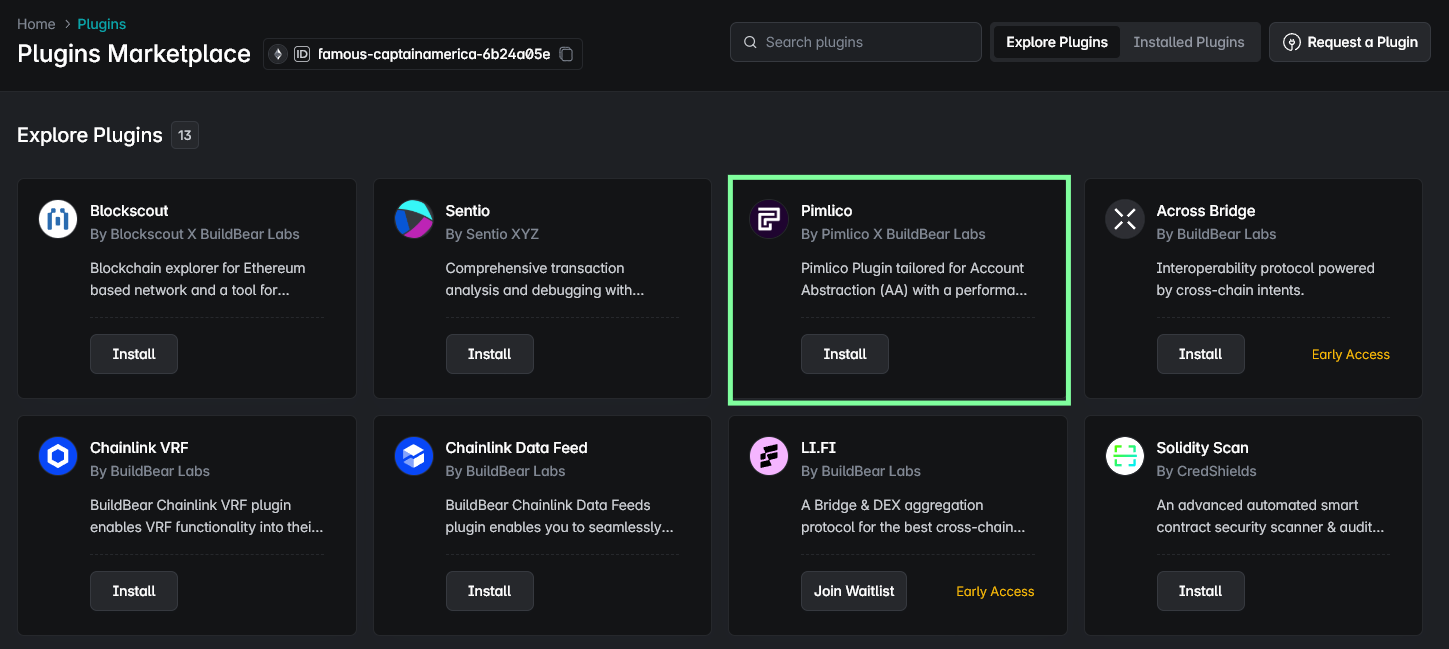The width and height of the screenshot is (1449, 649).
Task: Click the Chainlink Data Feed logo icon
Action: pyautogui.click(x=413, y=456)
